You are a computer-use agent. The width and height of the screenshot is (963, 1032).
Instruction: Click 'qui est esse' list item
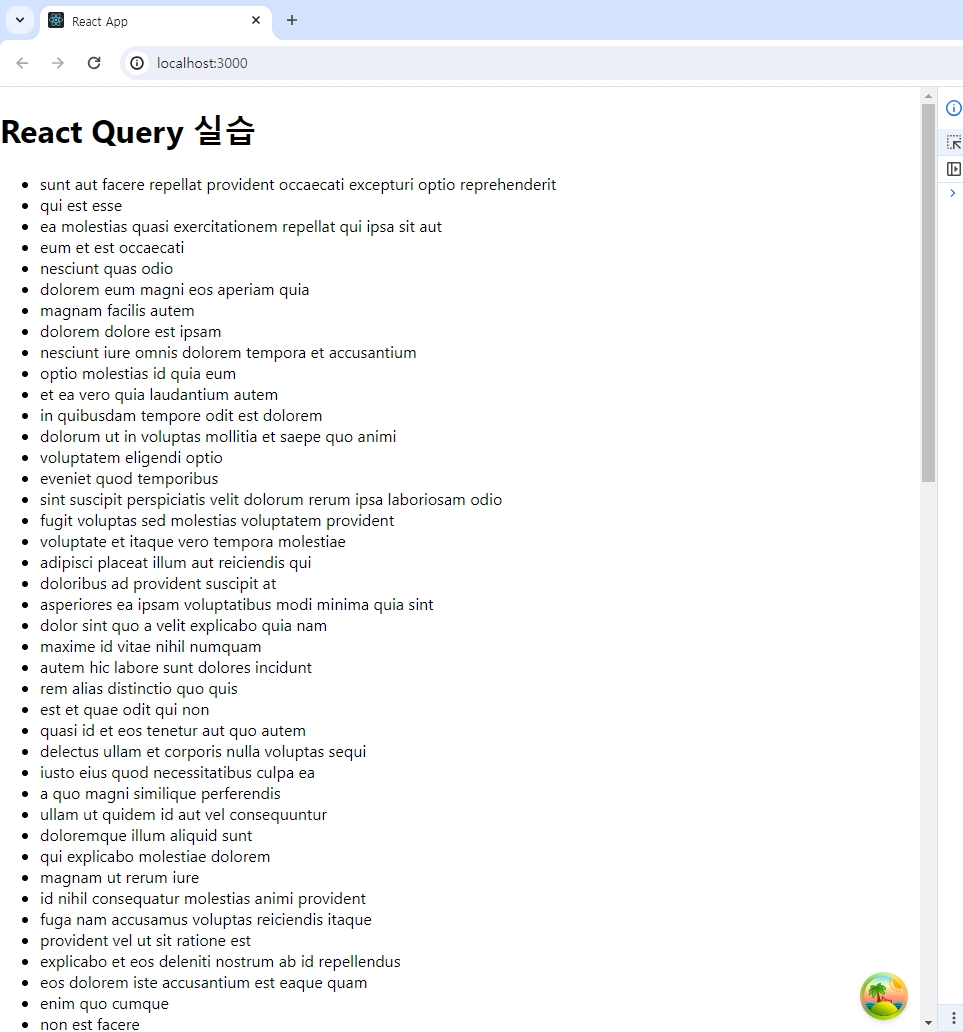[x=81, y=206]
